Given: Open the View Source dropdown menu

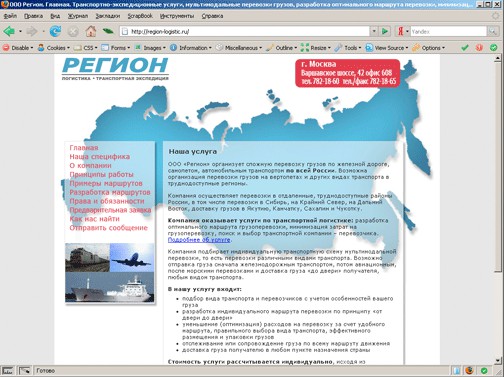Looking at the screenshot, I should click(387, 48).
